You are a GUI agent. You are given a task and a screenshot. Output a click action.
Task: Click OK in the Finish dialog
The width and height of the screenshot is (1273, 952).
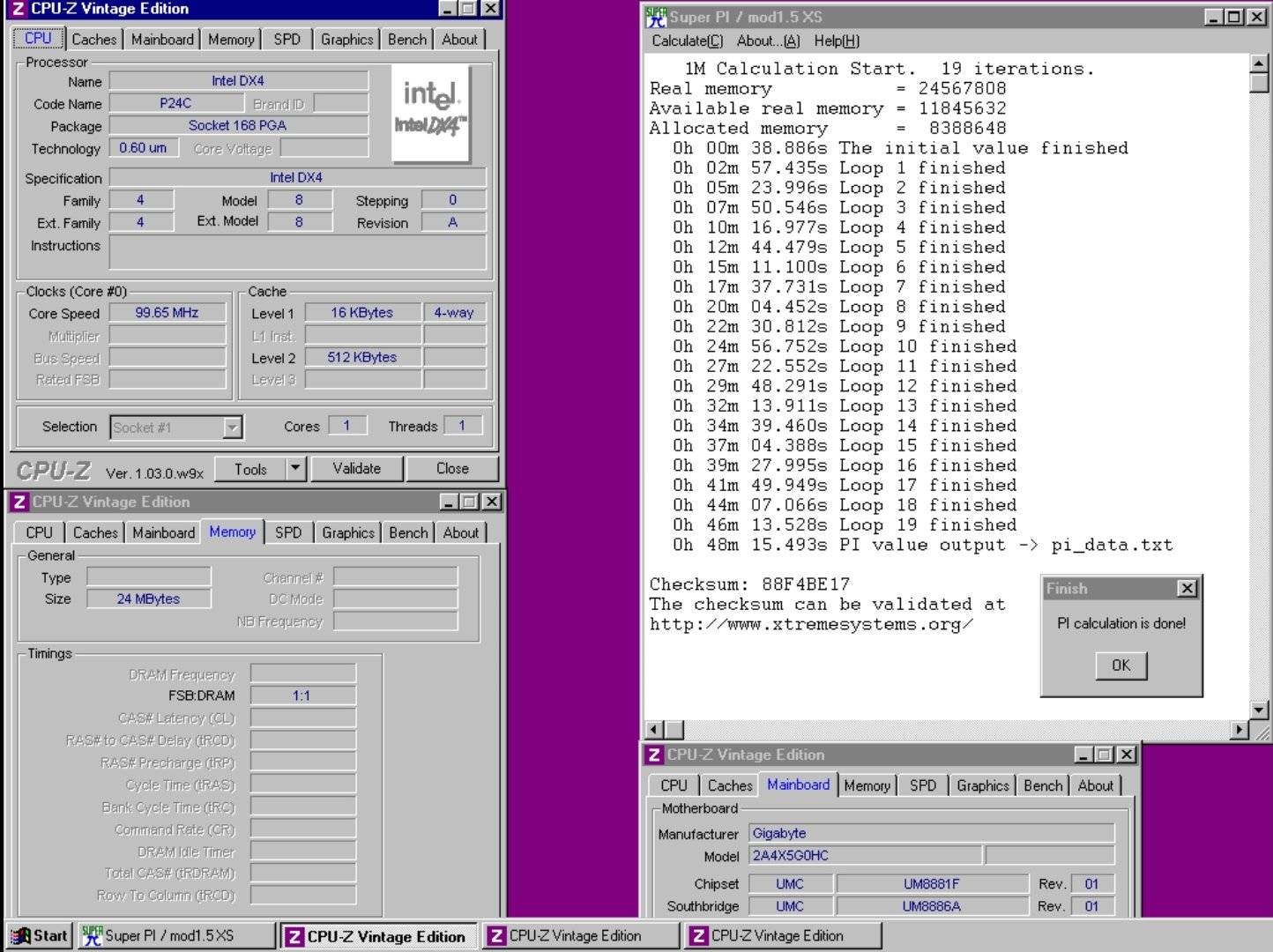[1120, 666]
